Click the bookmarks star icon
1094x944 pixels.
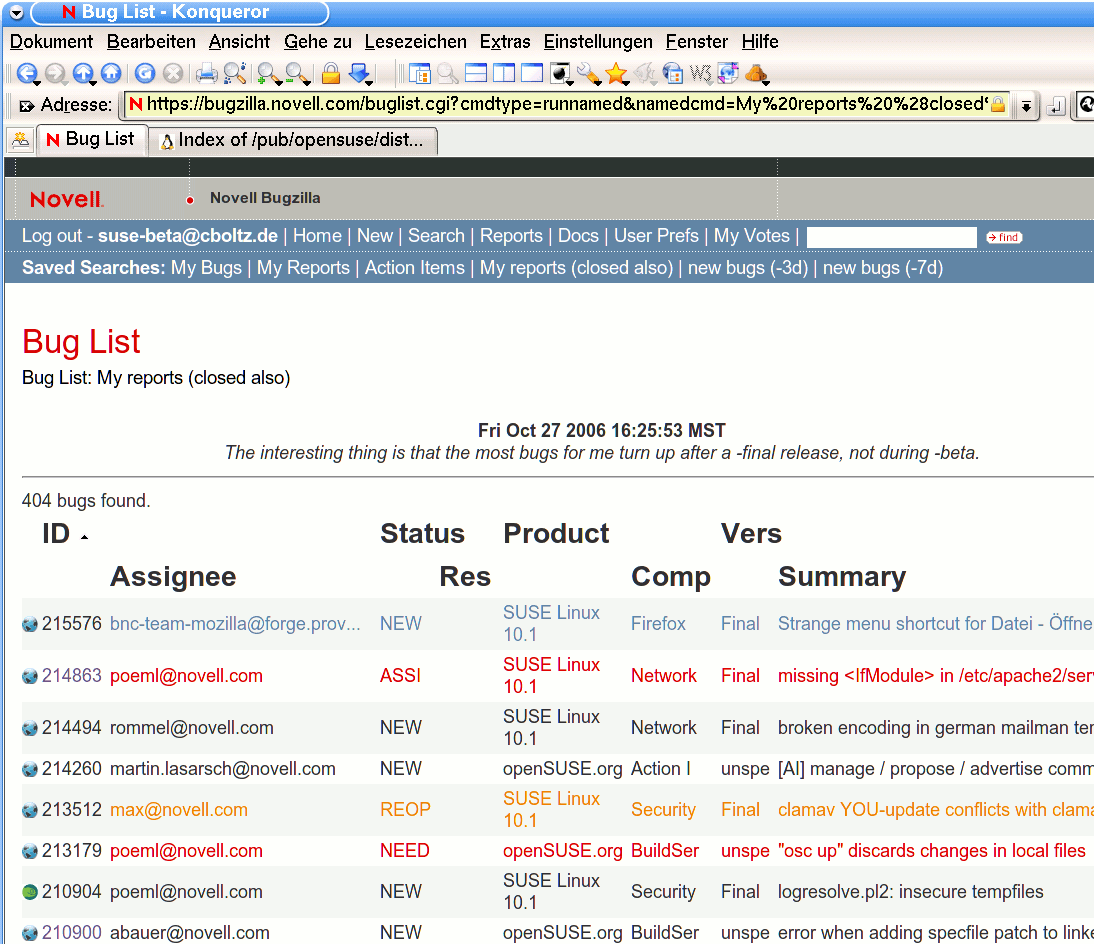(x=616, y=73)
